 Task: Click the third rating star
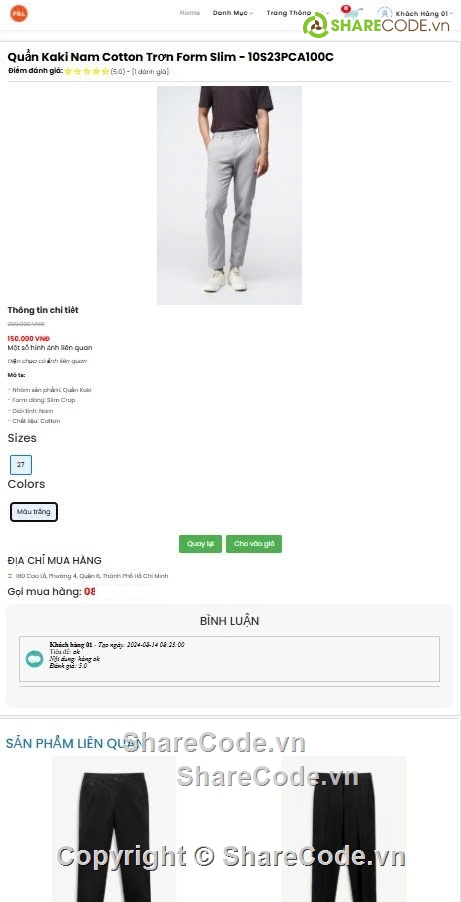pyautogui.click(x=87, y=72)
